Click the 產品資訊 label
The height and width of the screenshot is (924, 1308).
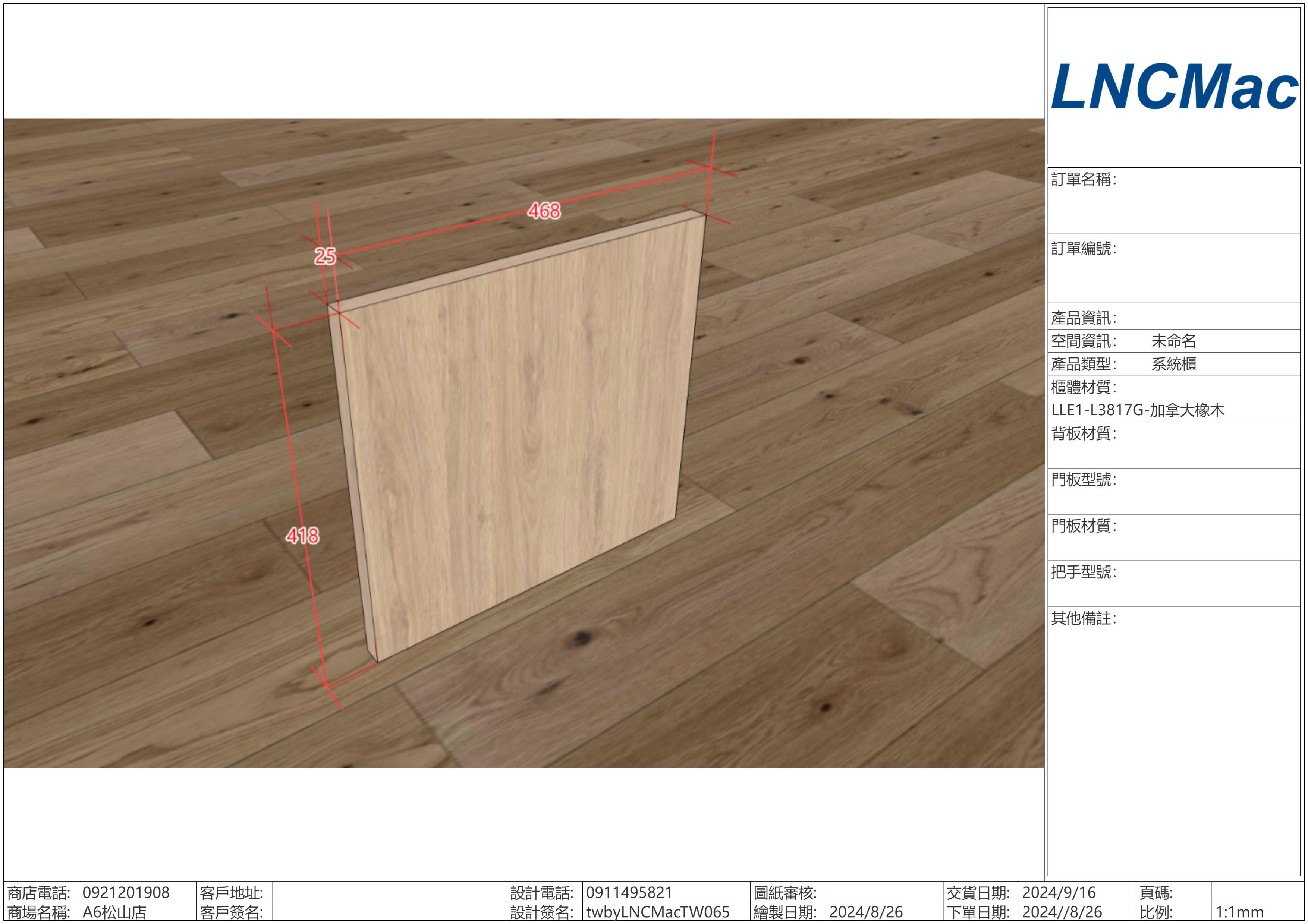(1084, 318)
